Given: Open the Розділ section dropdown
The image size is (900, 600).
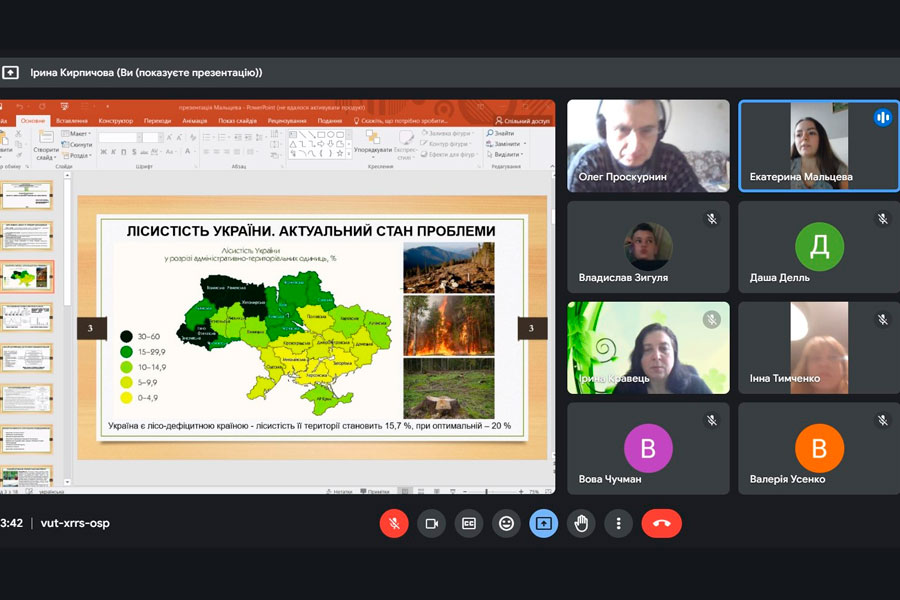Looking at the screenshot, I should [76, 155].
